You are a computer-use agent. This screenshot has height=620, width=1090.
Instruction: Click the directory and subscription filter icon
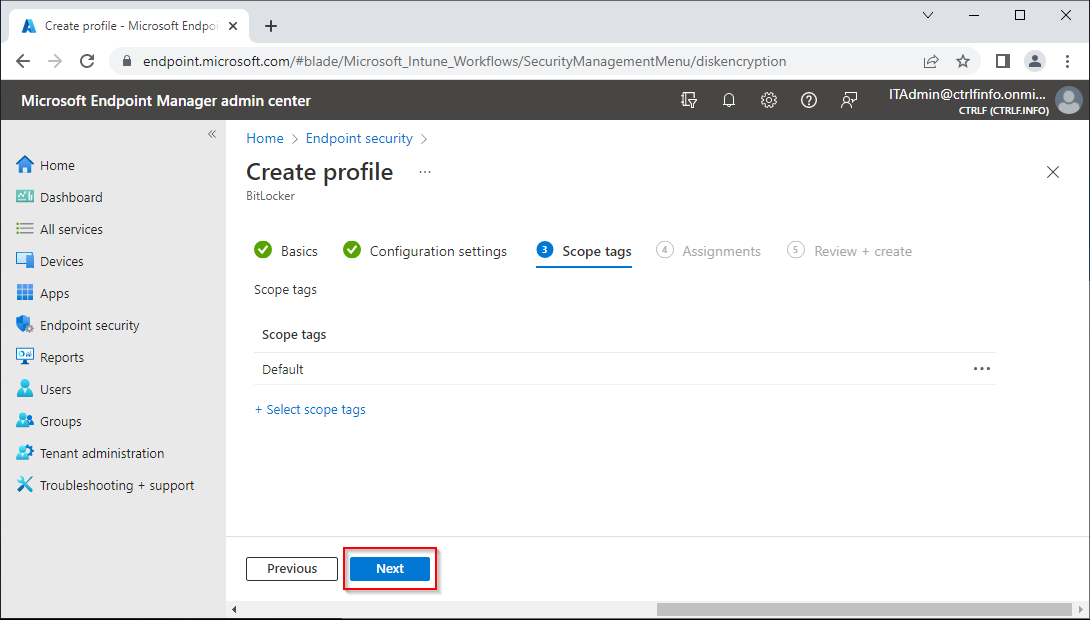pyautogui.click(x=688, y=100)
